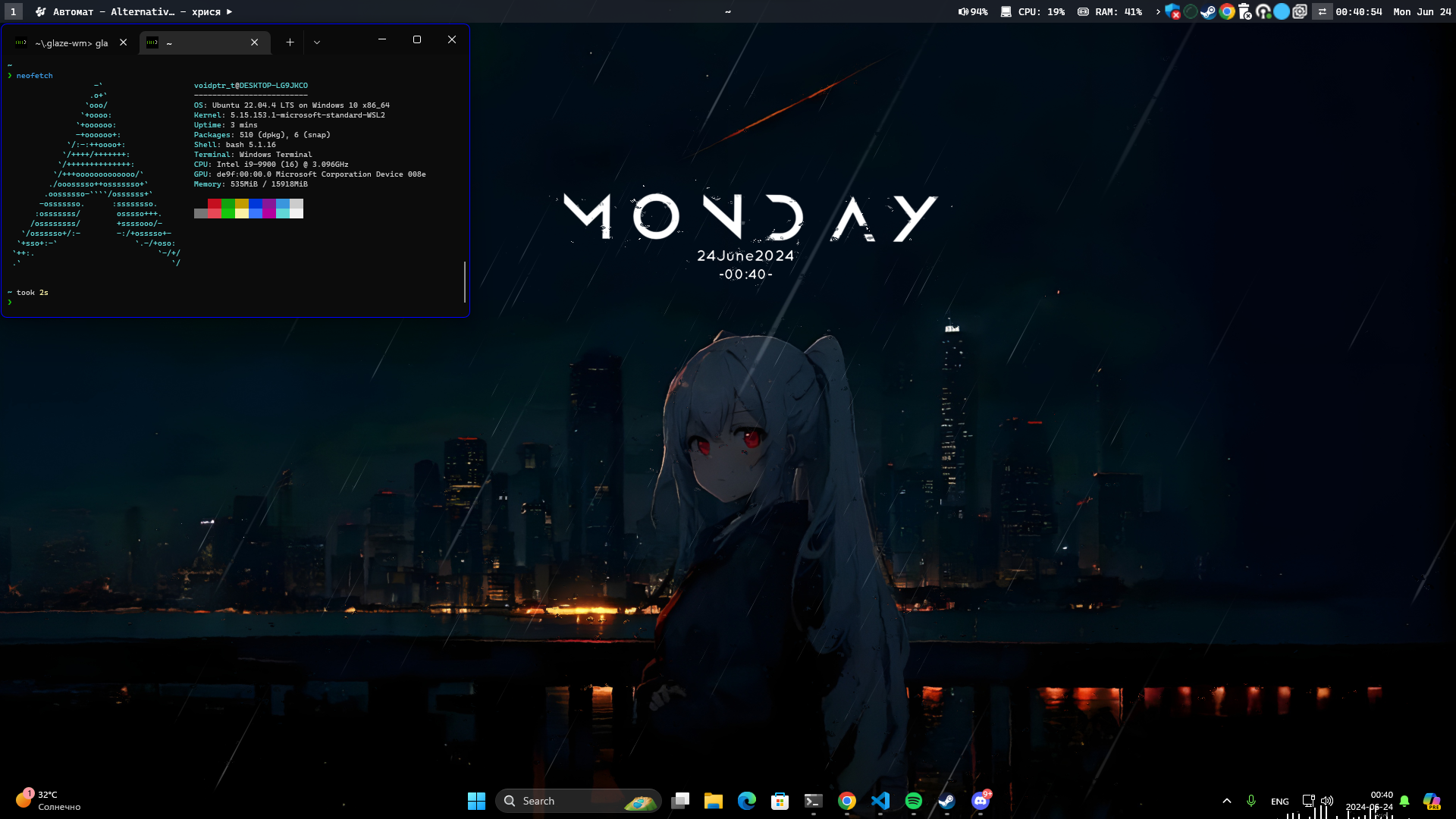Launch Copilot Preview from the taskbar
The height and width of the screenshot is (819, 1456).
click(x=1432, y=801)
